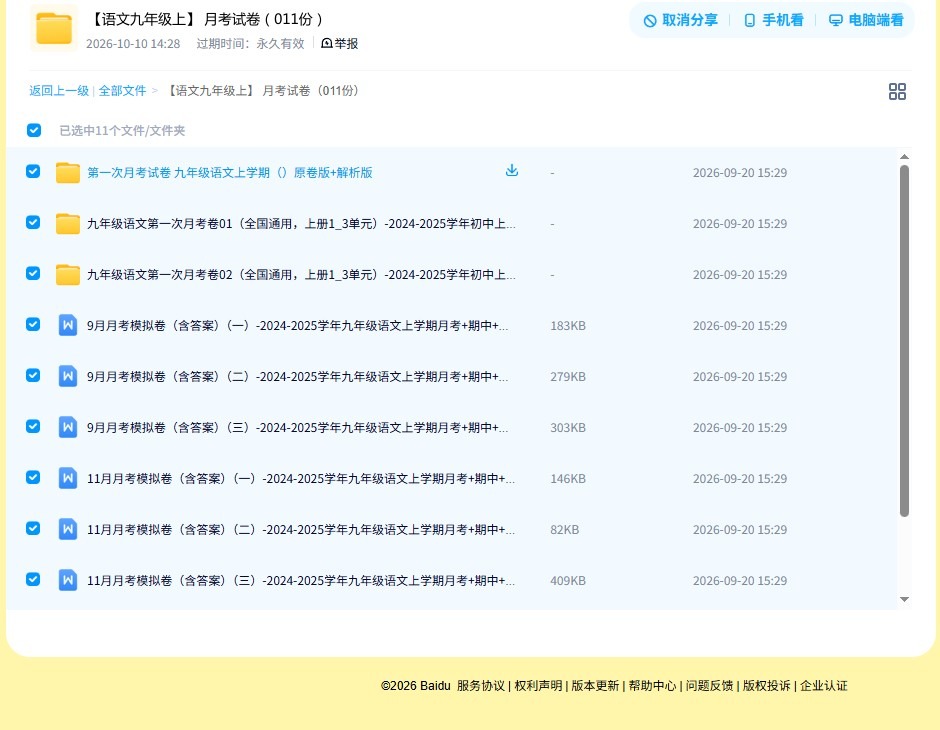The height and width of the screenshot is (730, 940).
Task: Open folder 第一次月考试卷 九年级语文上学期
Action: pos(230,173)
